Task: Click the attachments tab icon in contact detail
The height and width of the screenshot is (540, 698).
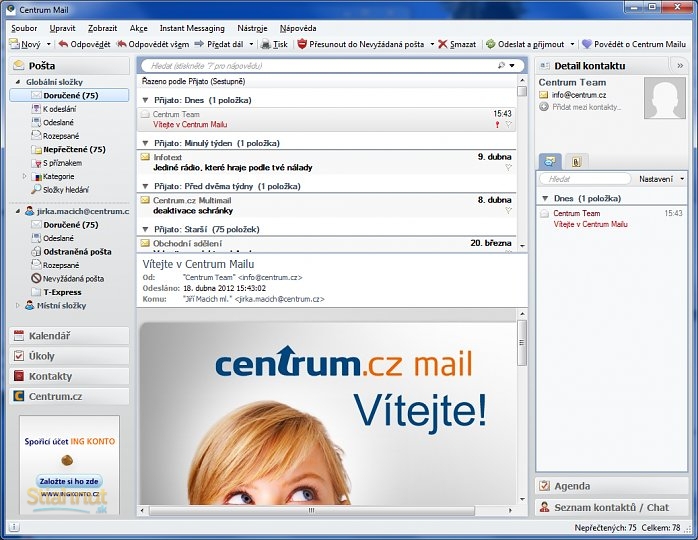Action: 576,161
